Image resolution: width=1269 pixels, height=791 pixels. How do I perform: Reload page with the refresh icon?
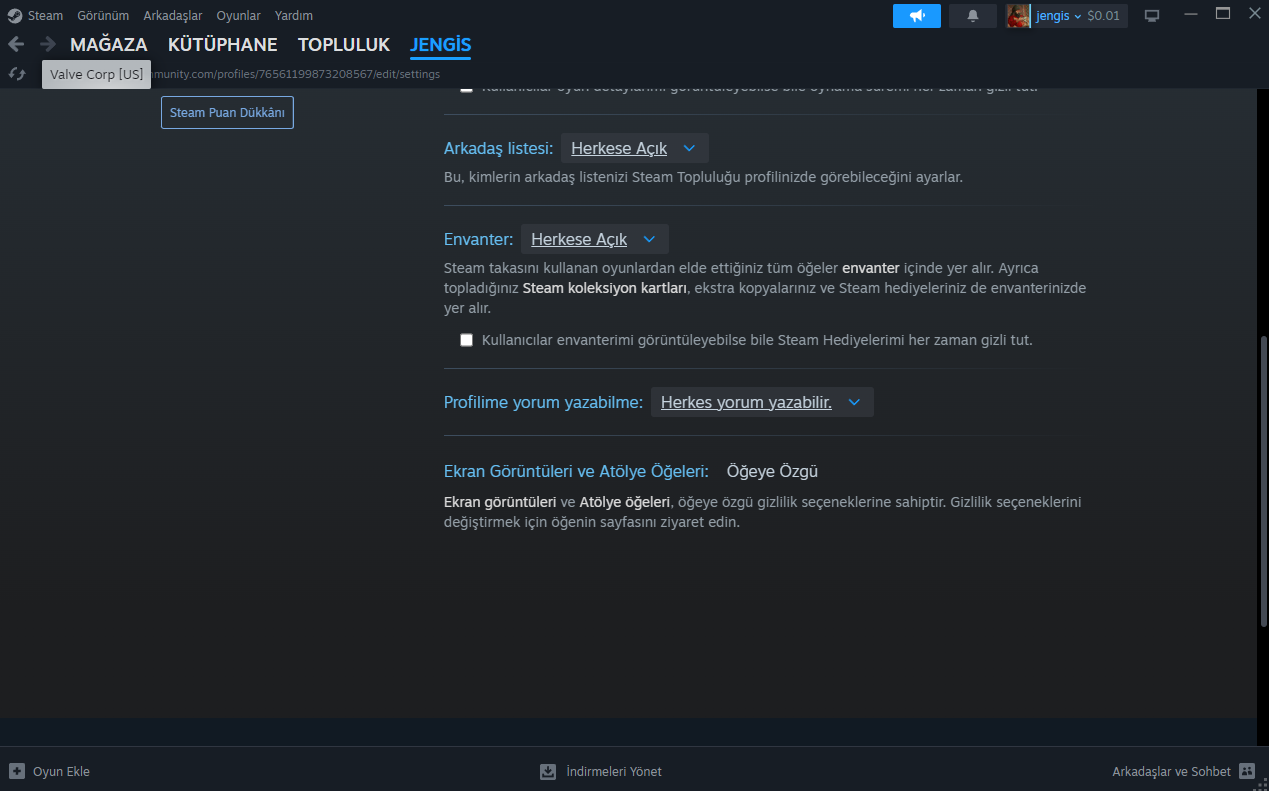tap(16, 74)
